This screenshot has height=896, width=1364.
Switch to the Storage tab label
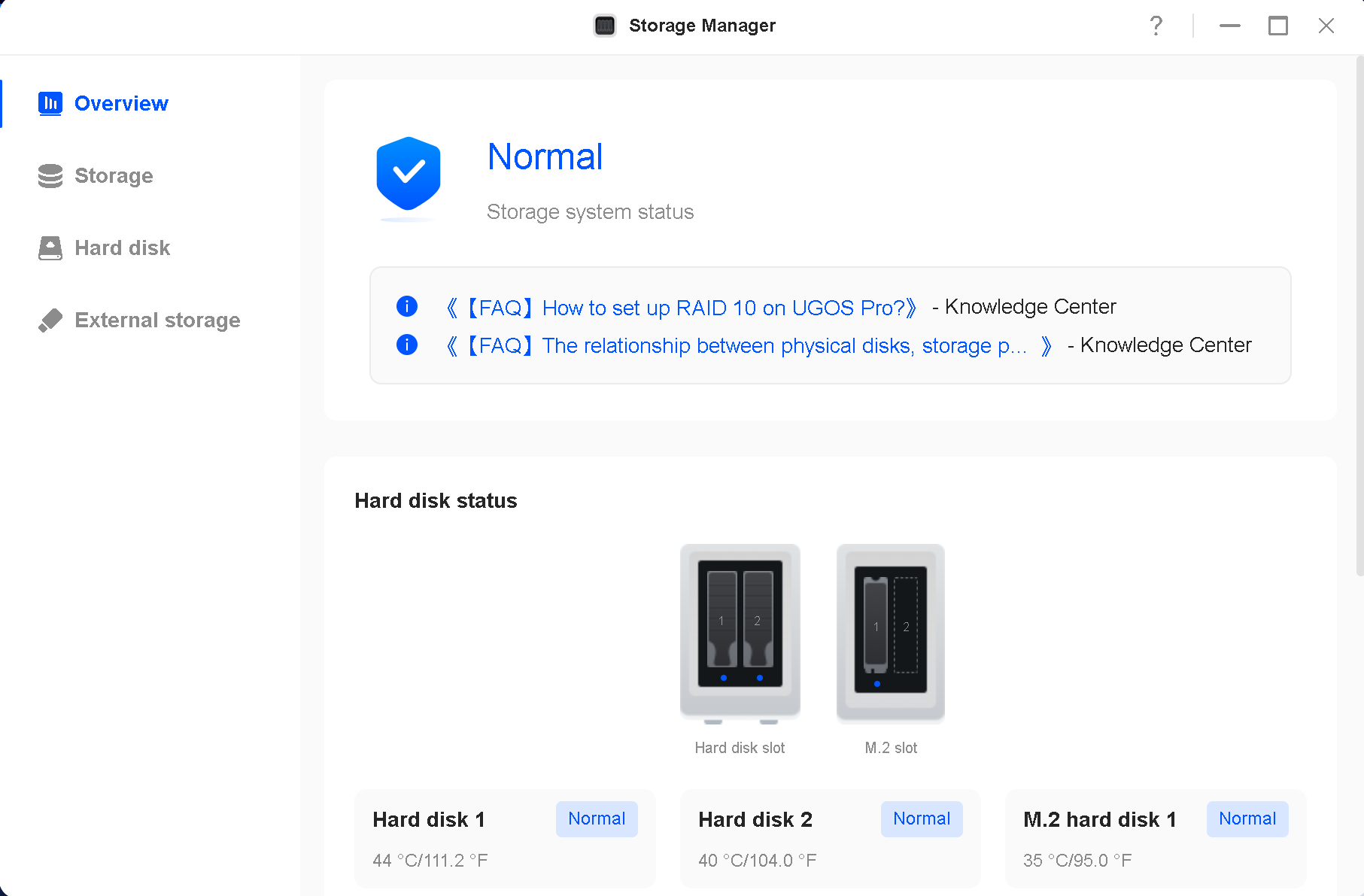[114, 175]
